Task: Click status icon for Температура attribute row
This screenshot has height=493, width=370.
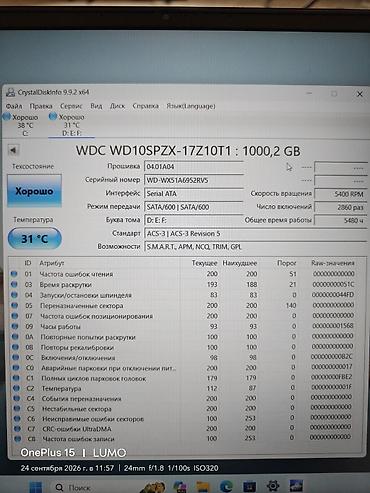Action: tap(16, 388)
